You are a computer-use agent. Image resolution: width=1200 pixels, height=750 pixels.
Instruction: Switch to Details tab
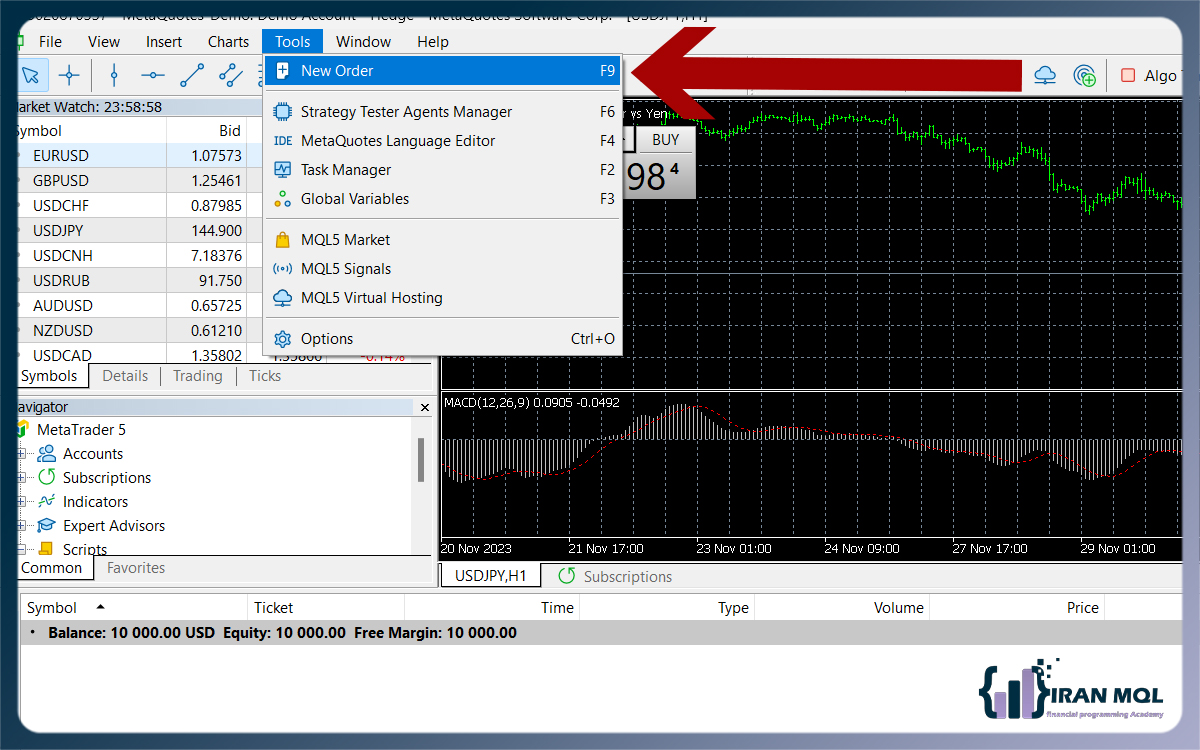125,376
